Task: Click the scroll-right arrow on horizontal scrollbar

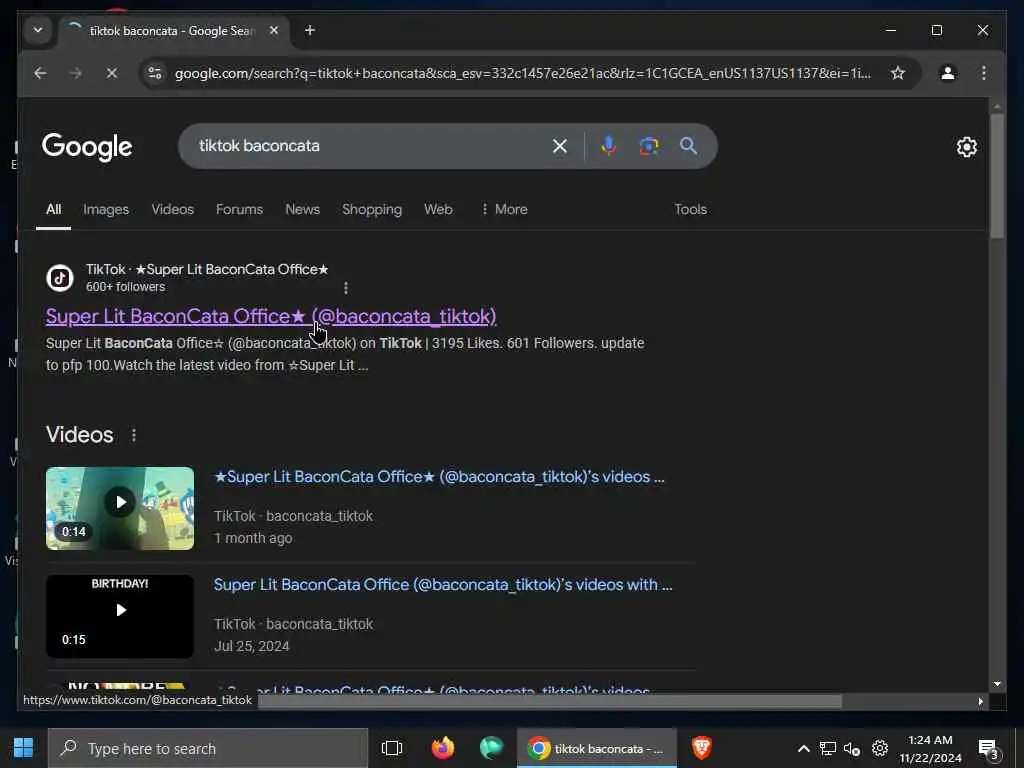Action: (980, 701)
